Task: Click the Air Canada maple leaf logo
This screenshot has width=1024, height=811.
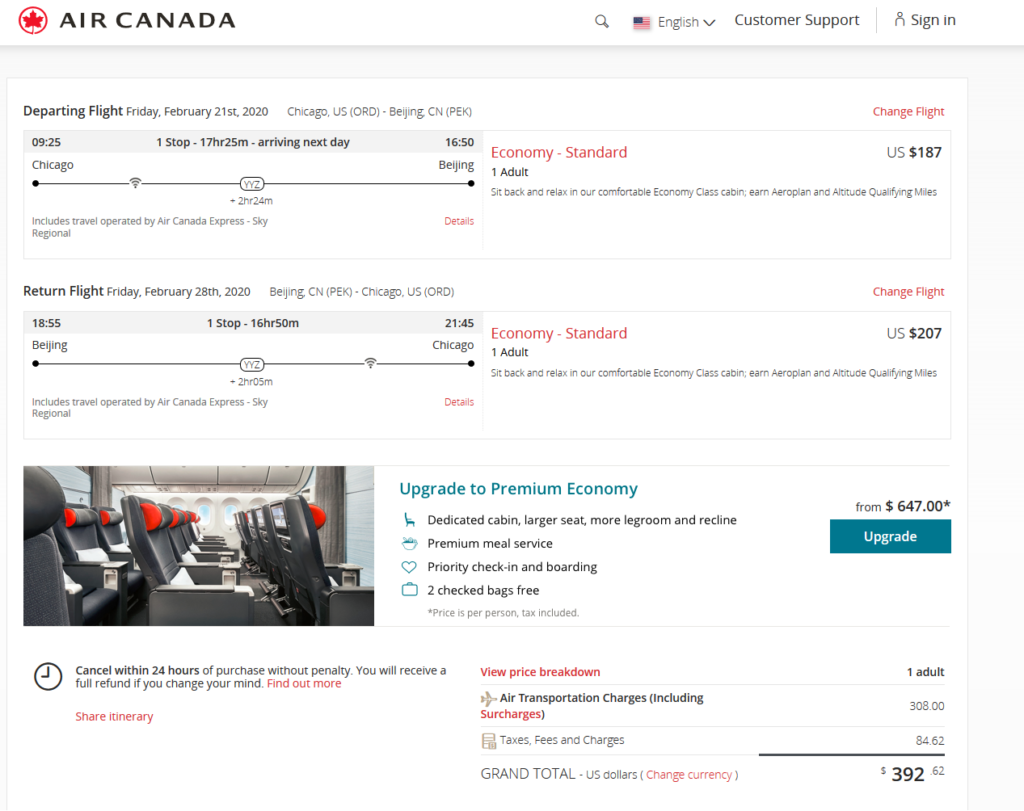Action: [x=33, y=20]
